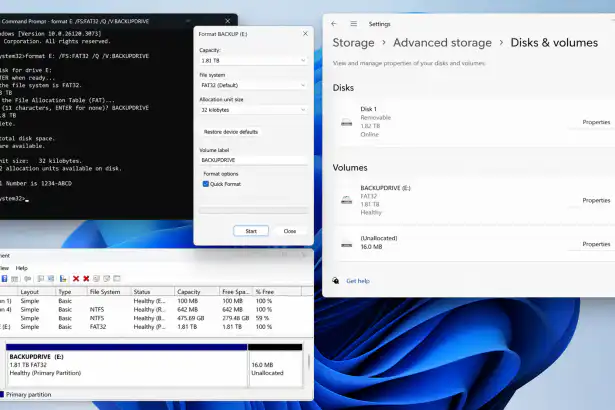
Task: Open Properties for Disk 1
Action: pos(596,122)
